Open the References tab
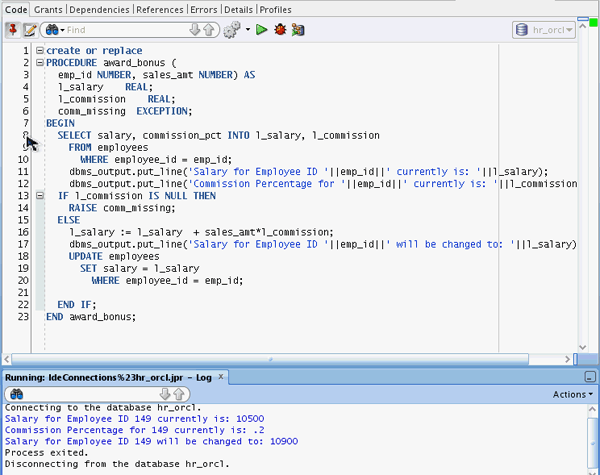The image size is (600, 475). [160, 10]
